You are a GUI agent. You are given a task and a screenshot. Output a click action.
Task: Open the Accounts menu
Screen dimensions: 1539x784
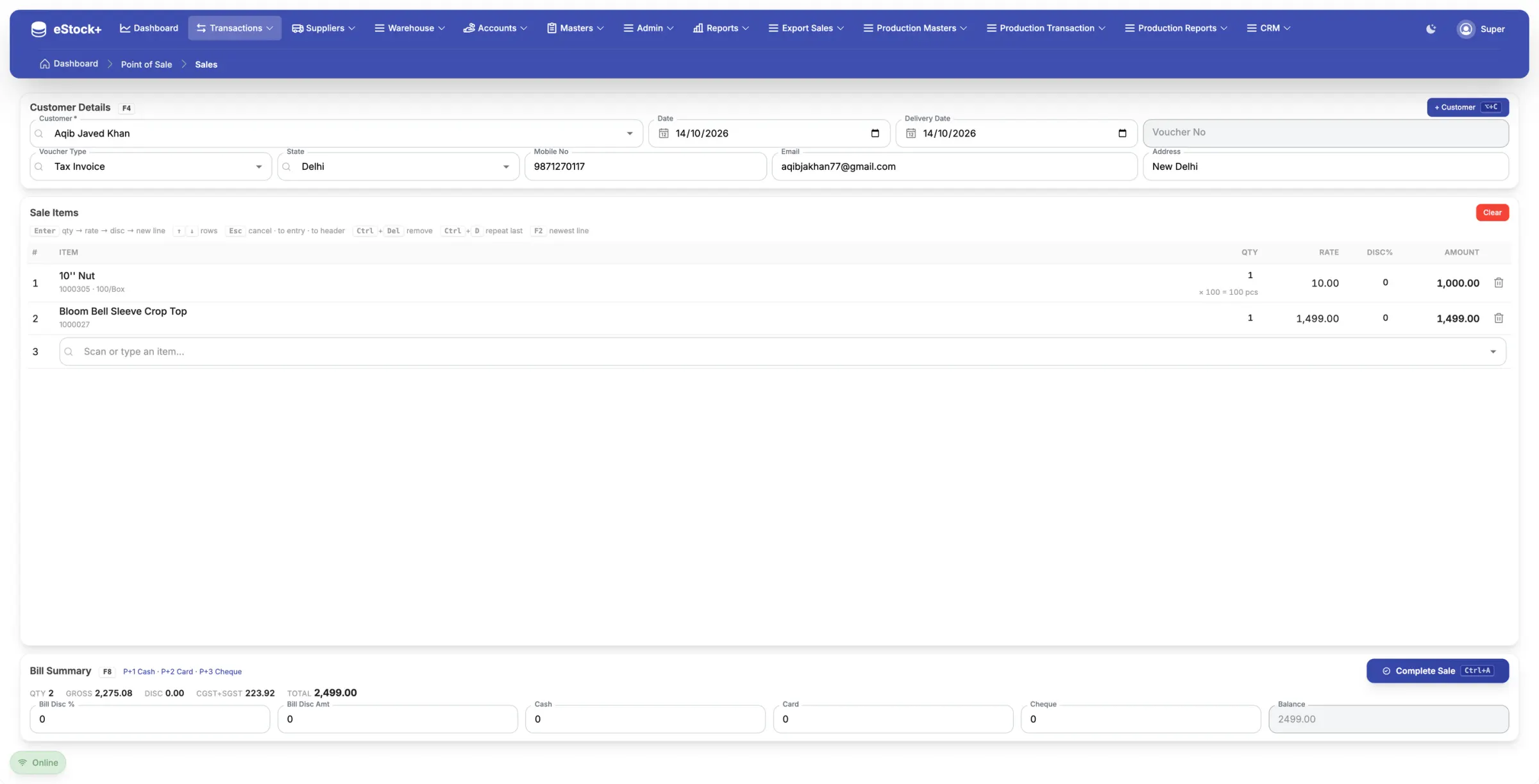click(495, 28)
